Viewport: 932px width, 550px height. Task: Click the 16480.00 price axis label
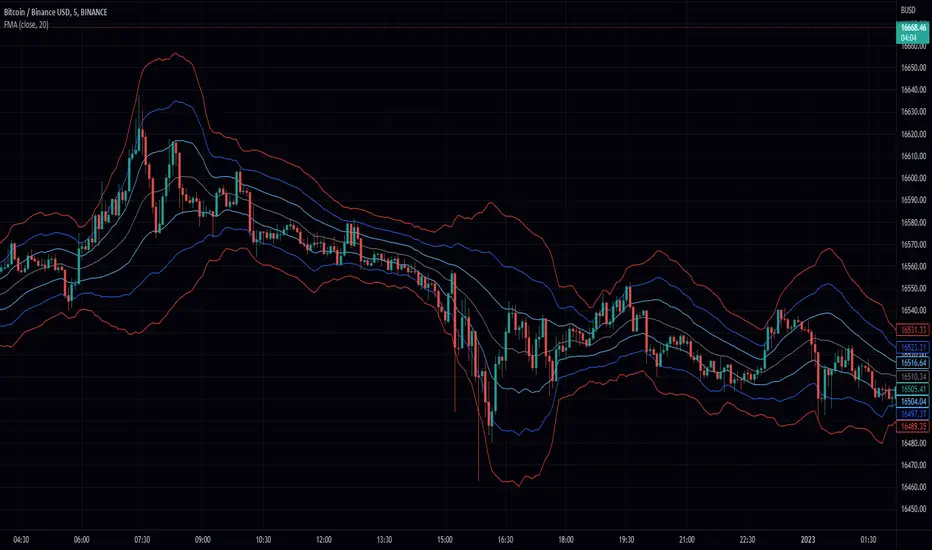coord(913,443)
